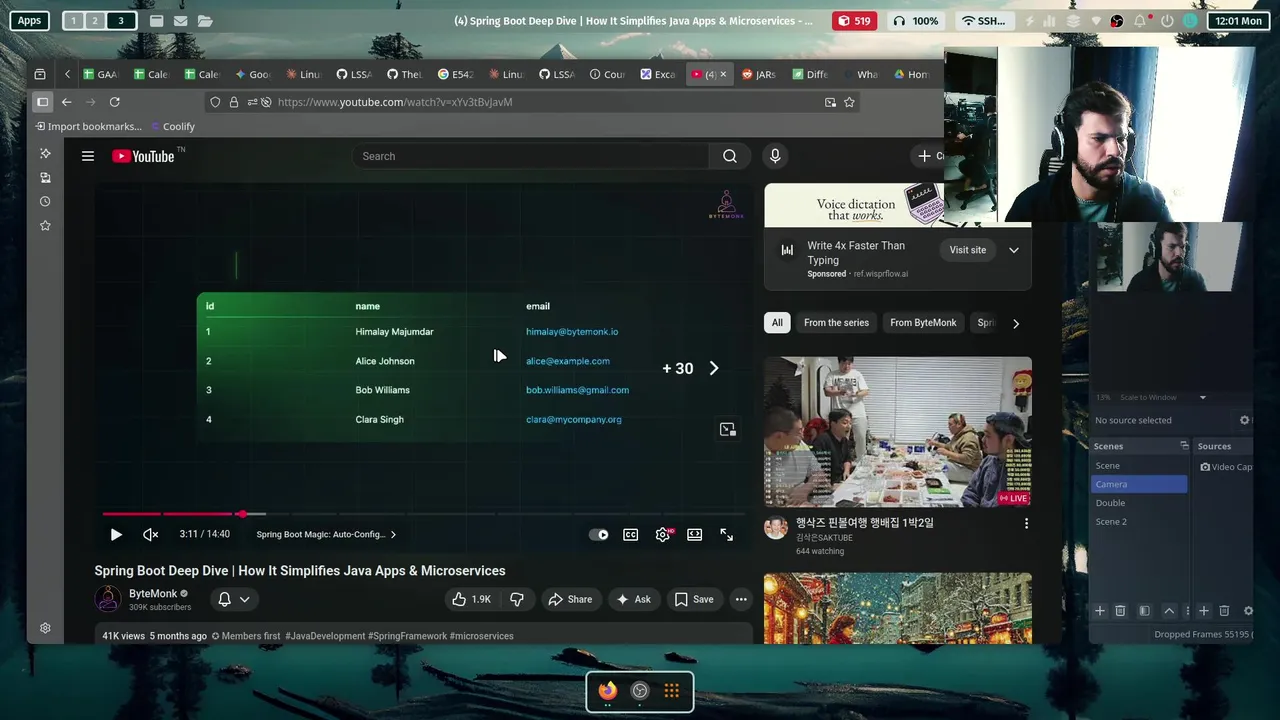Open the ByteMonk channel name link
This screenshot has height=720, width=1280.
pyautogui.click(x=153, y=594)
